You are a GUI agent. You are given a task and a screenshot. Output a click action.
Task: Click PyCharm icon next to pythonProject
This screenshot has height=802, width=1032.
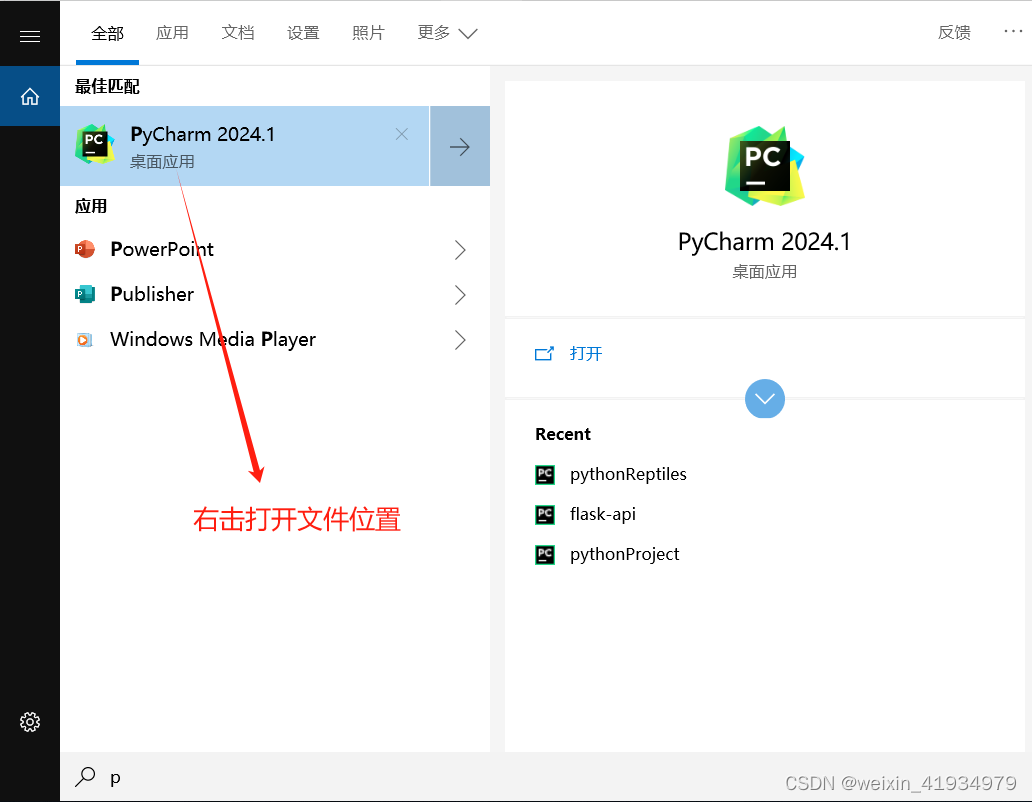(545, 555)
